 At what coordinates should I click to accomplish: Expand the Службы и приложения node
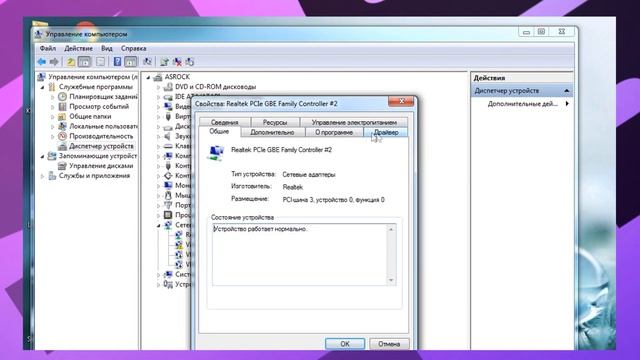coord(42,176)
